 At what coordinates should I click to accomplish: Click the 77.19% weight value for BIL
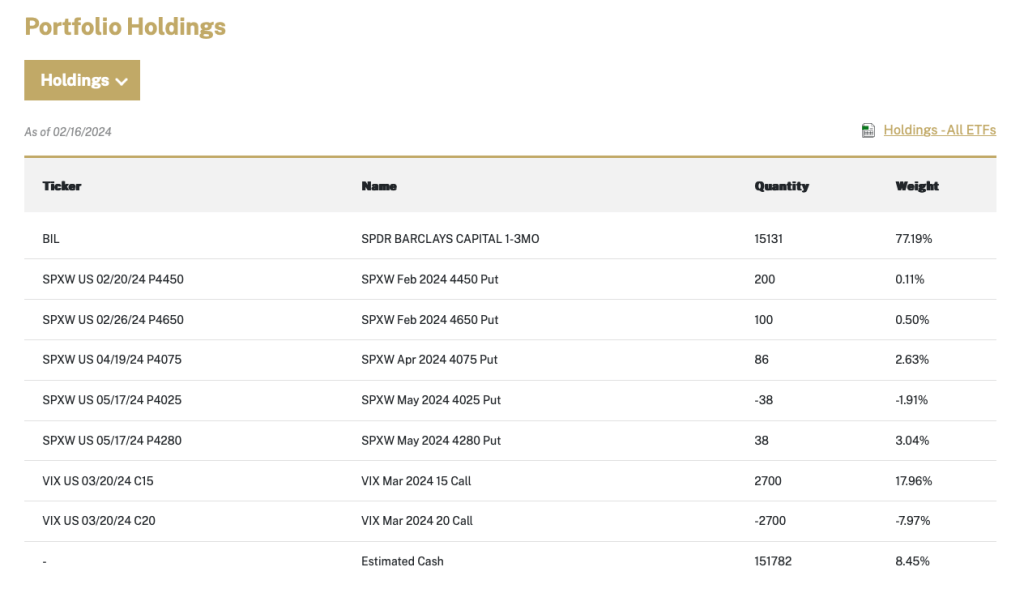[914, 240]
